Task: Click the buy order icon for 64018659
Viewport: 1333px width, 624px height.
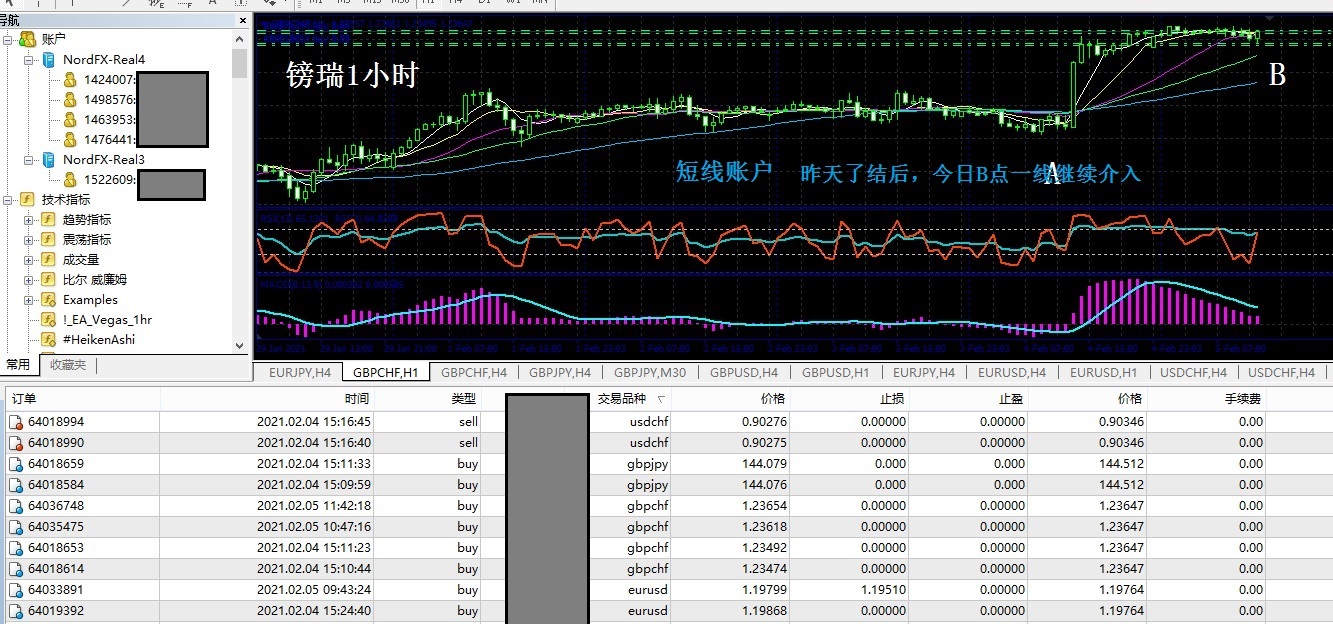Action: [15, 464]
